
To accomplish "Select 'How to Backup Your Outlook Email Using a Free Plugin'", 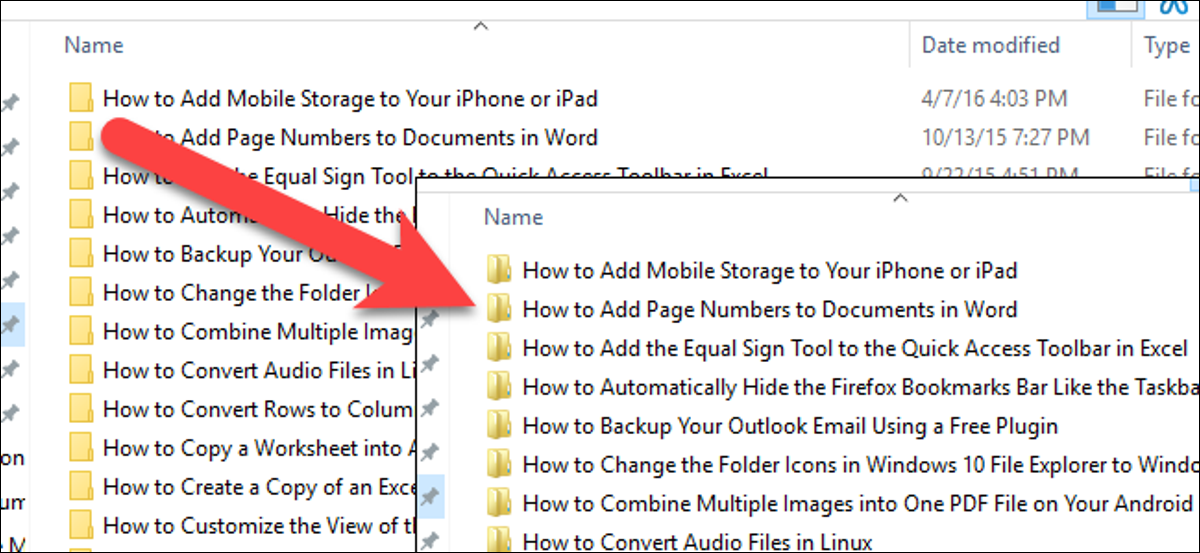I will (790, 426).
